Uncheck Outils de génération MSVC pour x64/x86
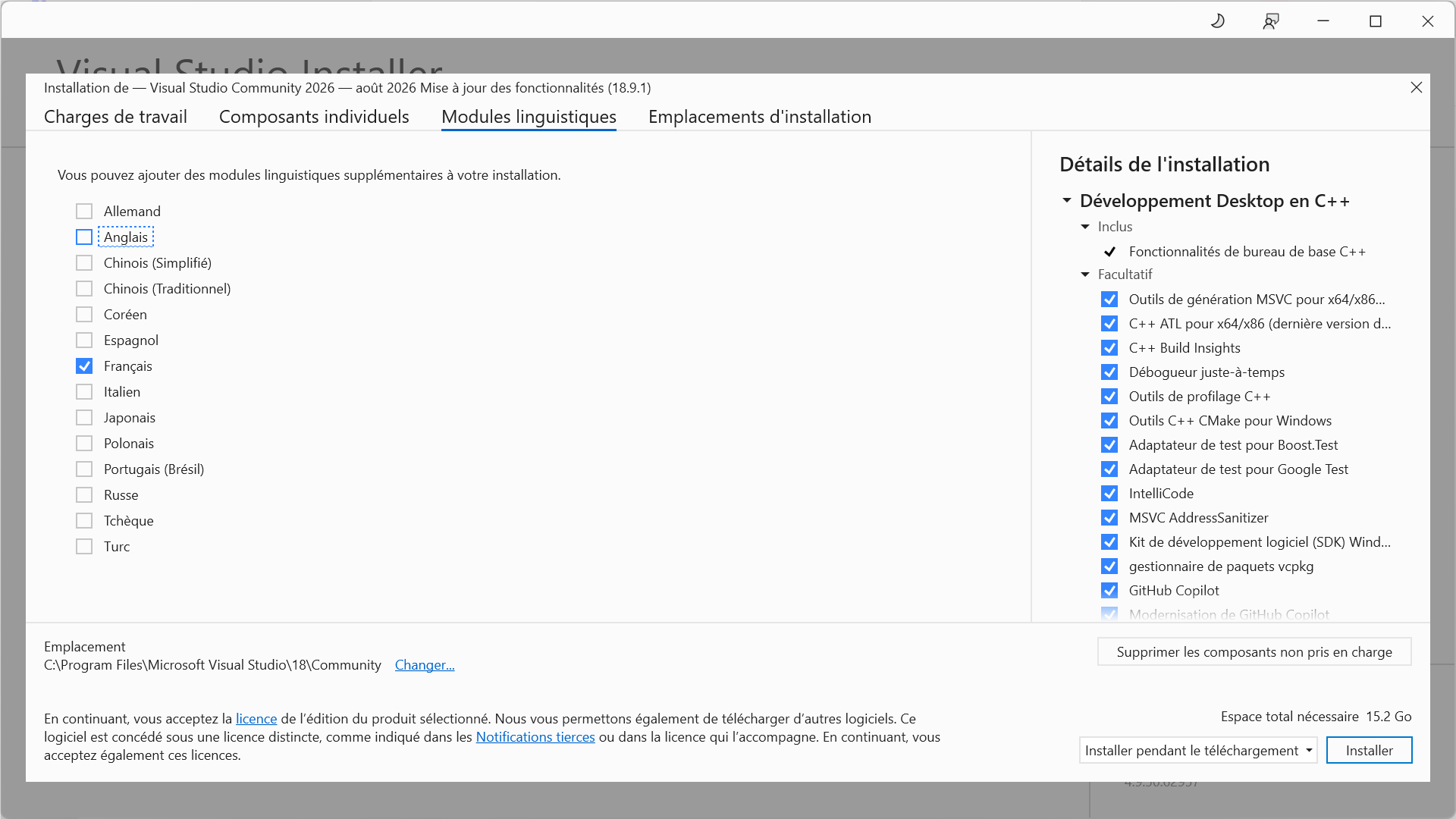Viewport: 1456px width, 819px height. coord(1109,300)
